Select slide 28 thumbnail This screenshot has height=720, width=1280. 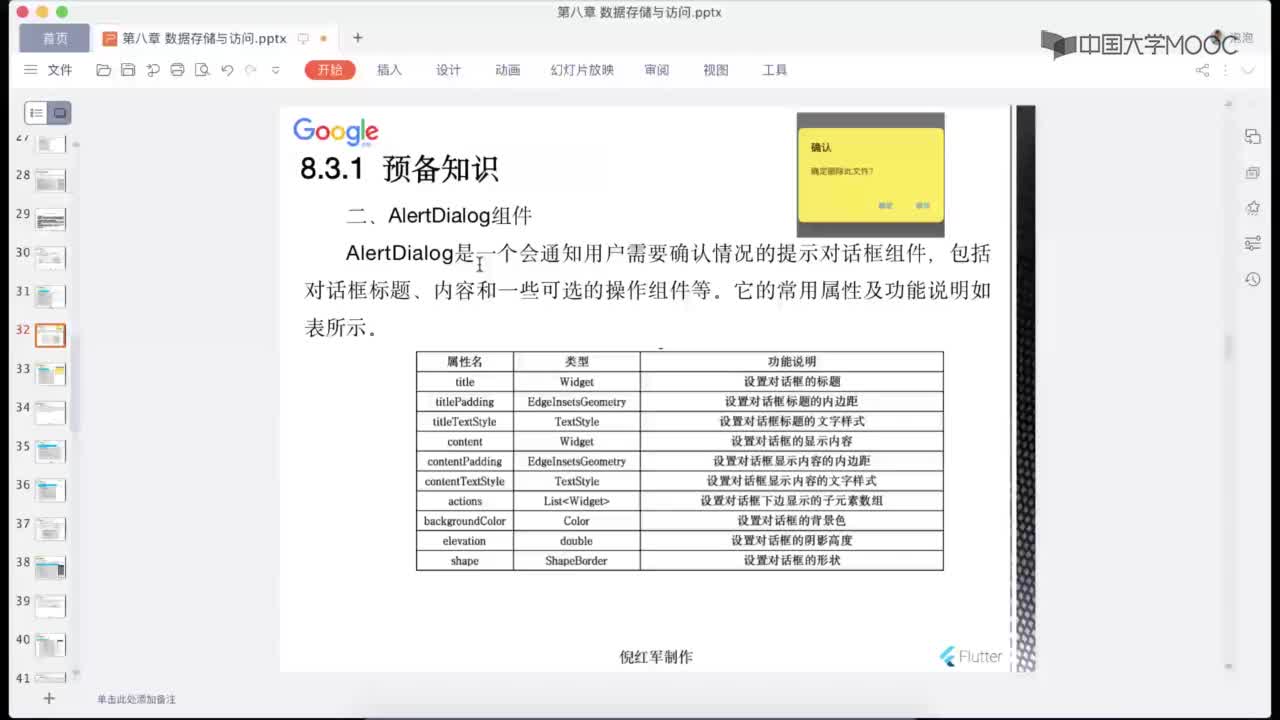[x=51, y=180]
